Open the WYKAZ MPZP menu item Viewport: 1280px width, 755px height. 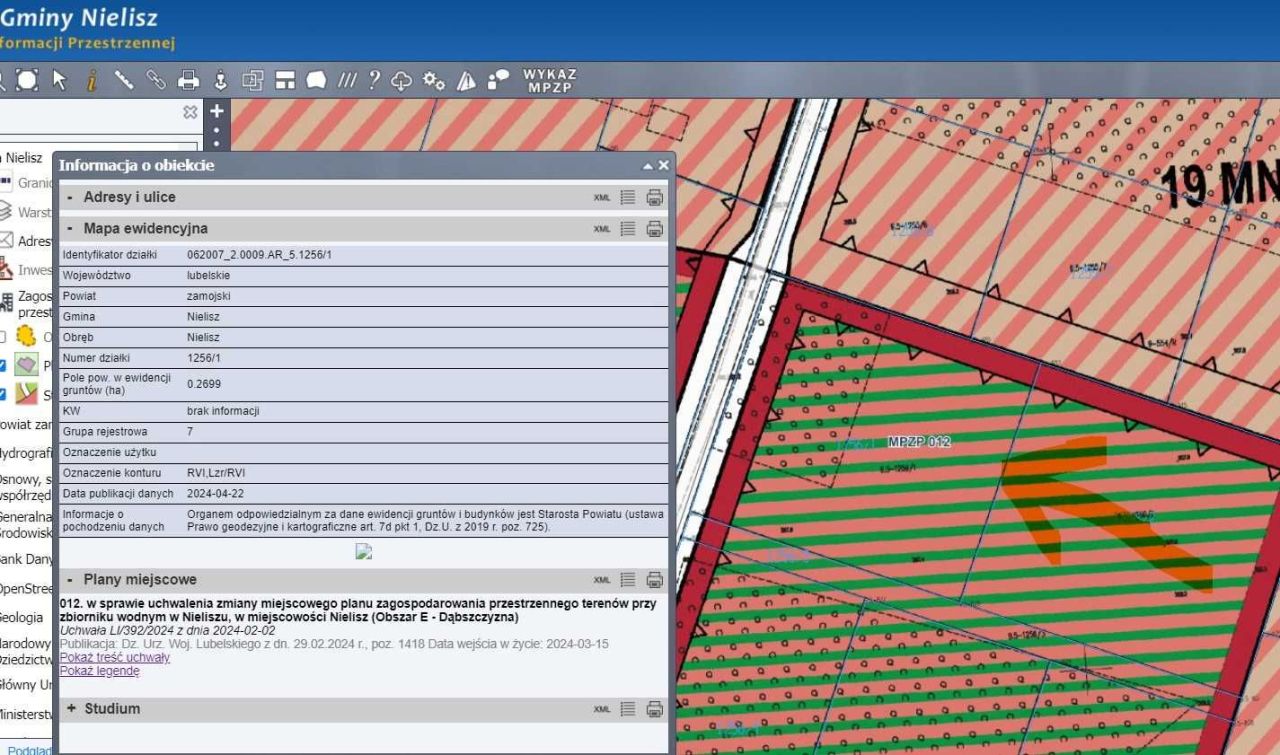pyautogui.click(x=550, y=81)
